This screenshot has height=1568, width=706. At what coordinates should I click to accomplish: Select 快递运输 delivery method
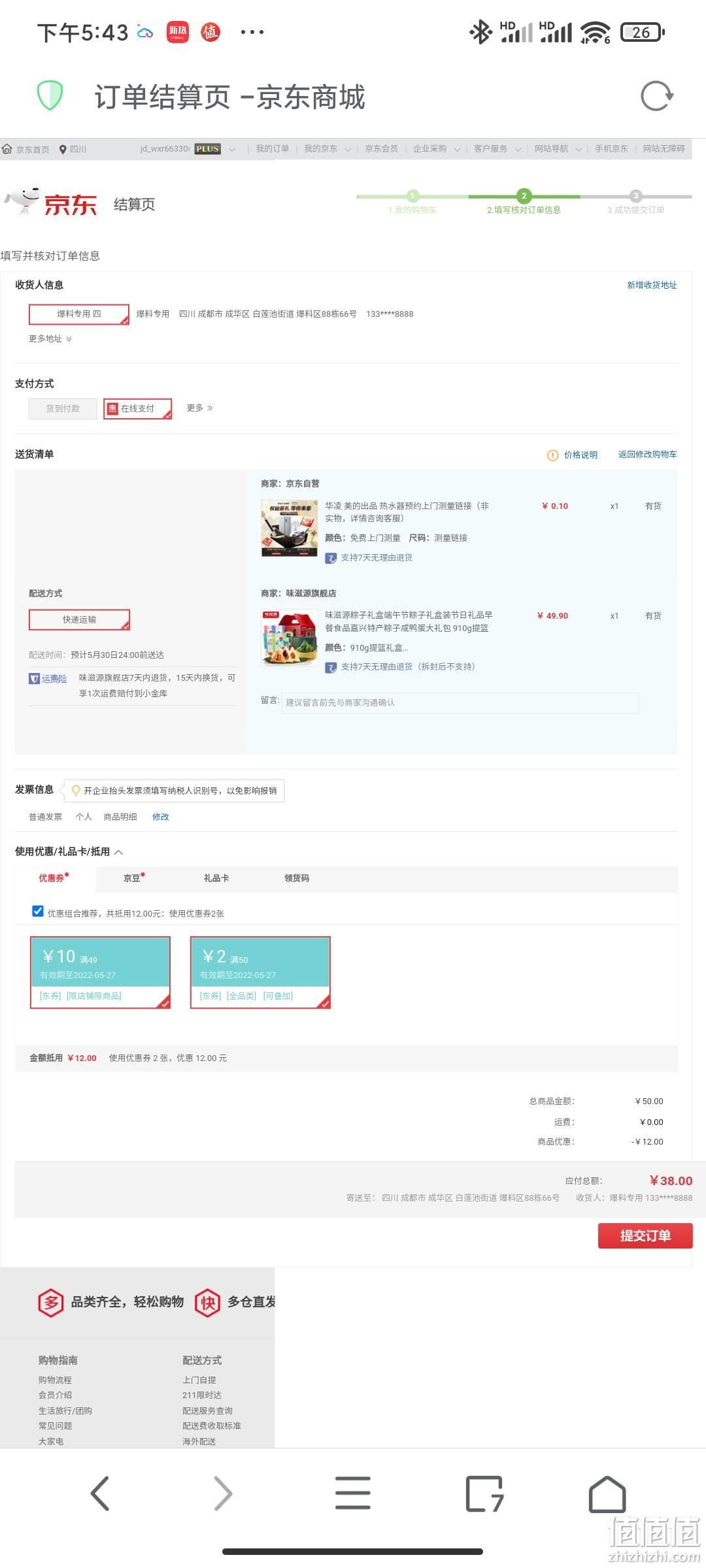(x=79, y=620)
